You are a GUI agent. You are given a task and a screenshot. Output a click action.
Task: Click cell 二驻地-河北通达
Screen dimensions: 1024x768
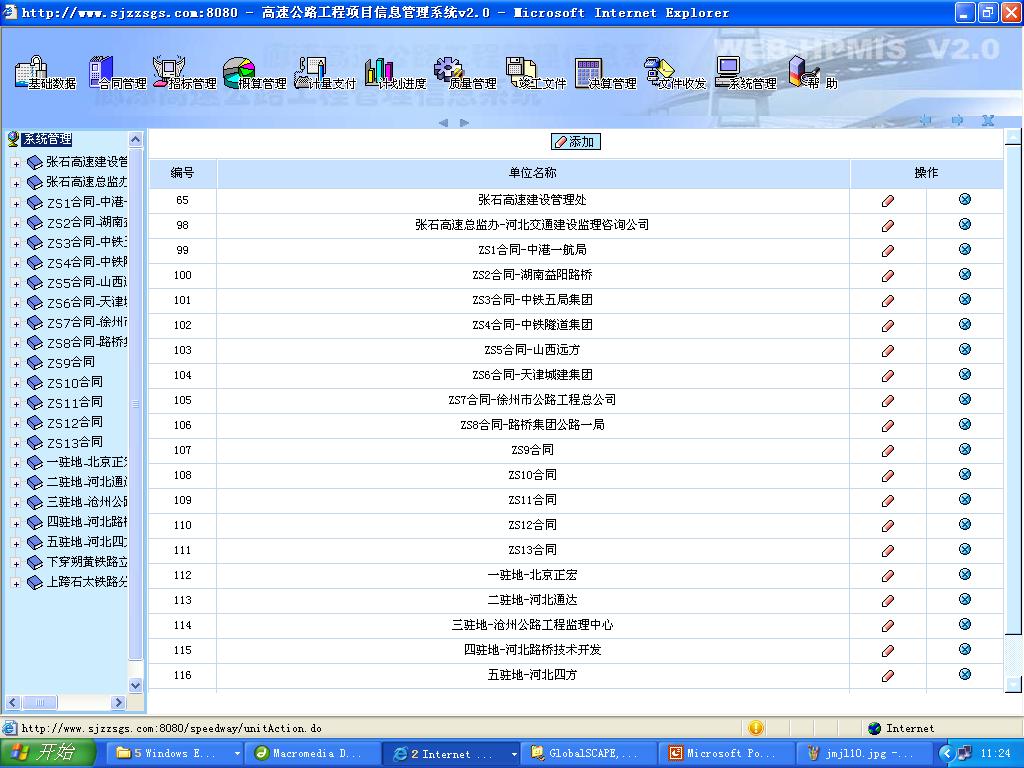[x=533, y=600]
